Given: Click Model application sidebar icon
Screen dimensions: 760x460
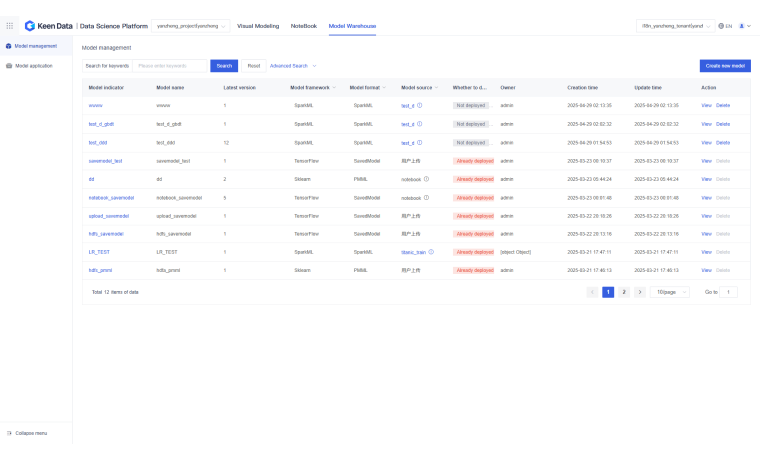Looking at the screenshot, I should [9, 66].
